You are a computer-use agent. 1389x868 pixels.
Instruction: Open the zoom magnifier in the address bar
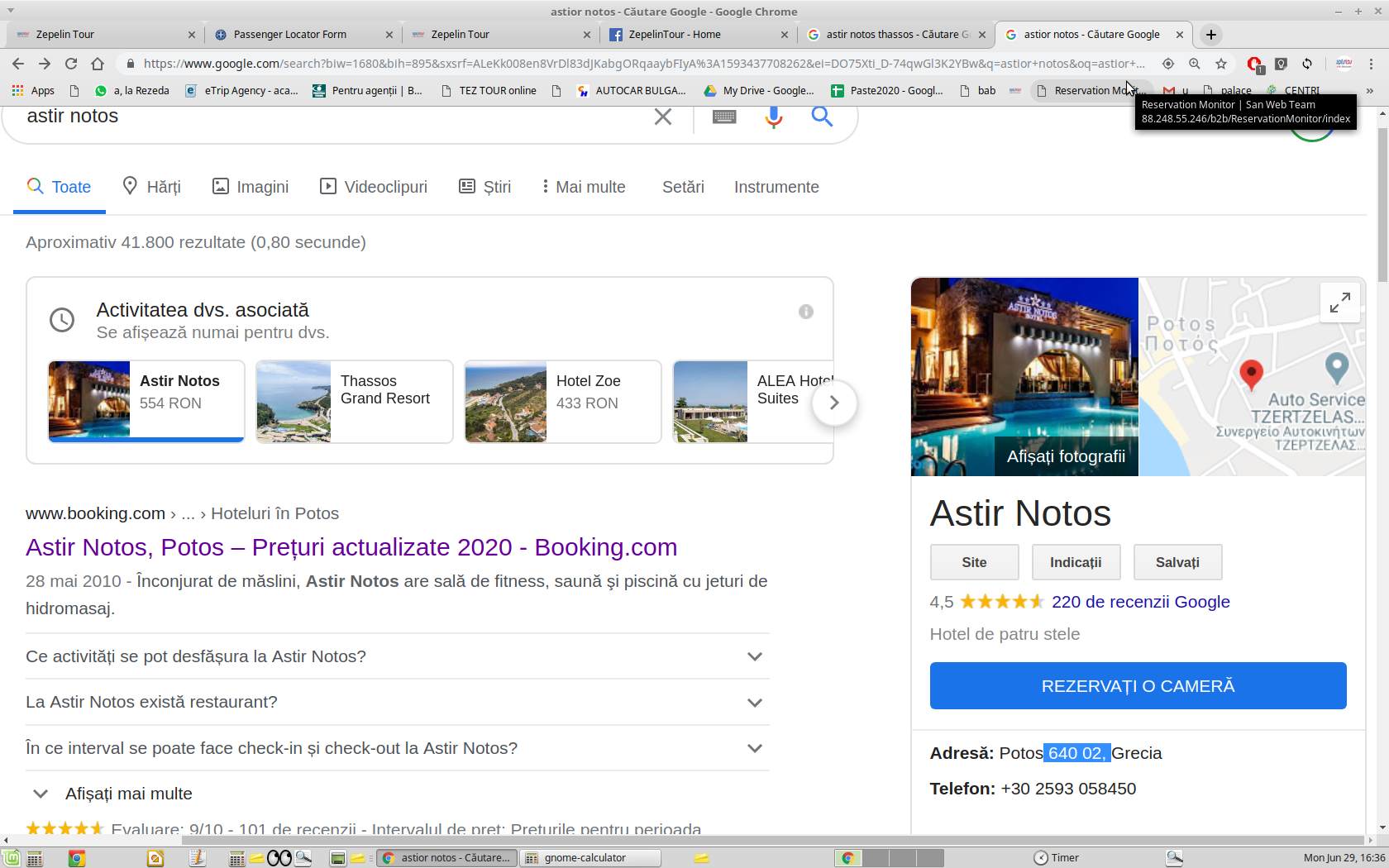tap(1195, 64)
